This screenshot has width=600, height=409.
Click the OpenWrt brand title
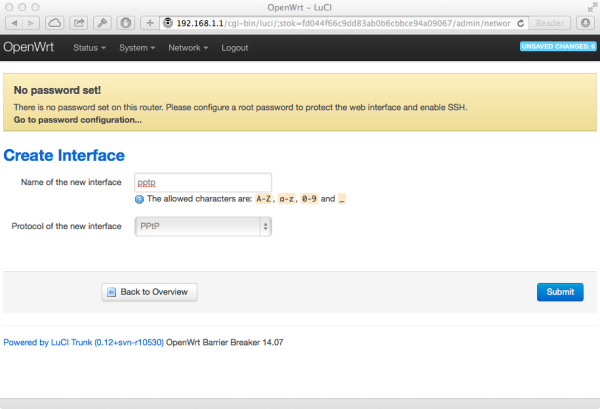tap(31, 48)
